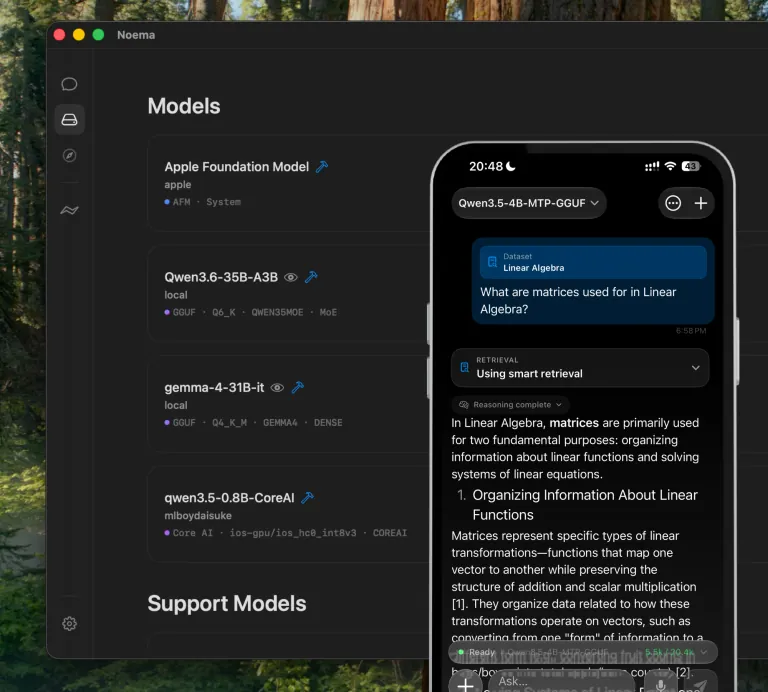Open the performance graph icon in sidebar
Image resolution: width=768 pixels, height=692 pixels.
[x=69, y=210]
